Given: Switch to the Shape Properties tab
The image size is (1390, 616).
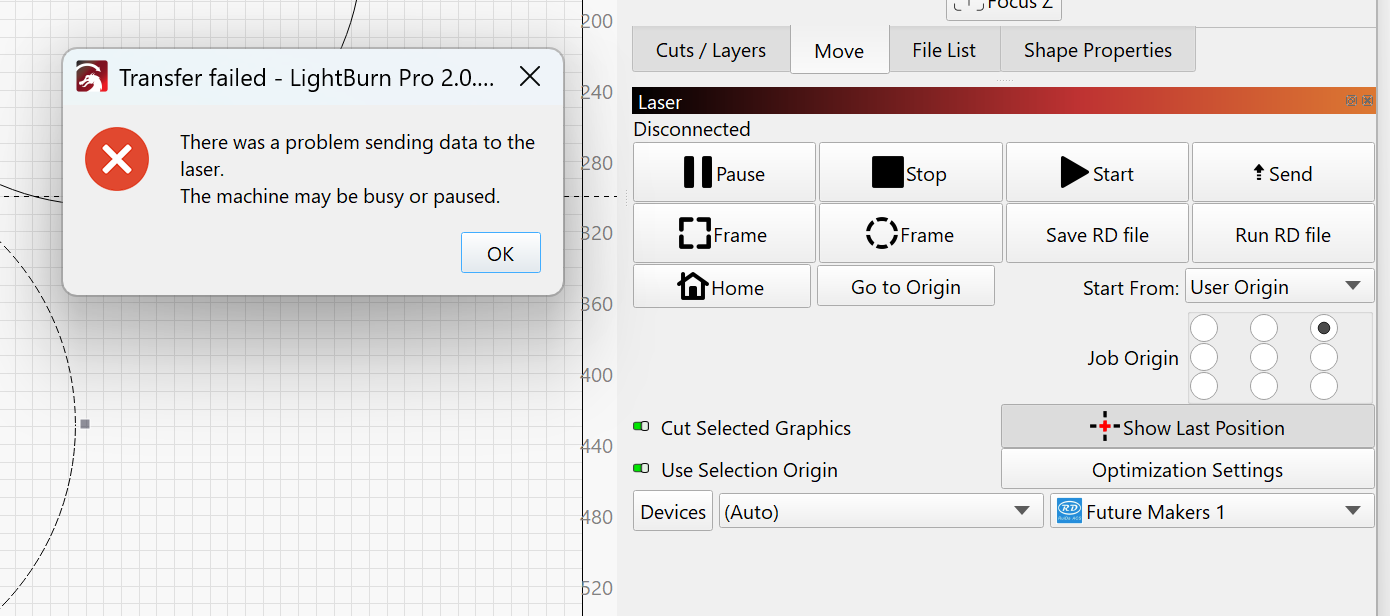Looking at the screenshot, I should 1097,50.
